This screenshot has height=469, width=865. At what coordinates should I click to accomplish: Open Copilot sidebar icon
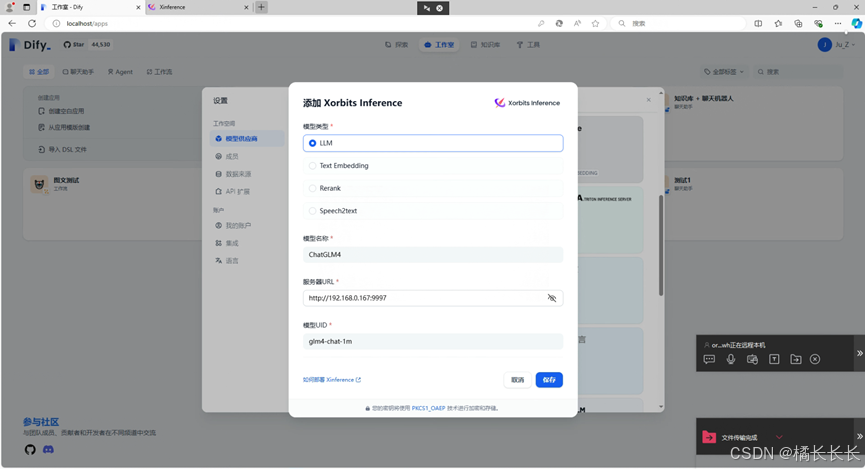[x=856, y=23]
